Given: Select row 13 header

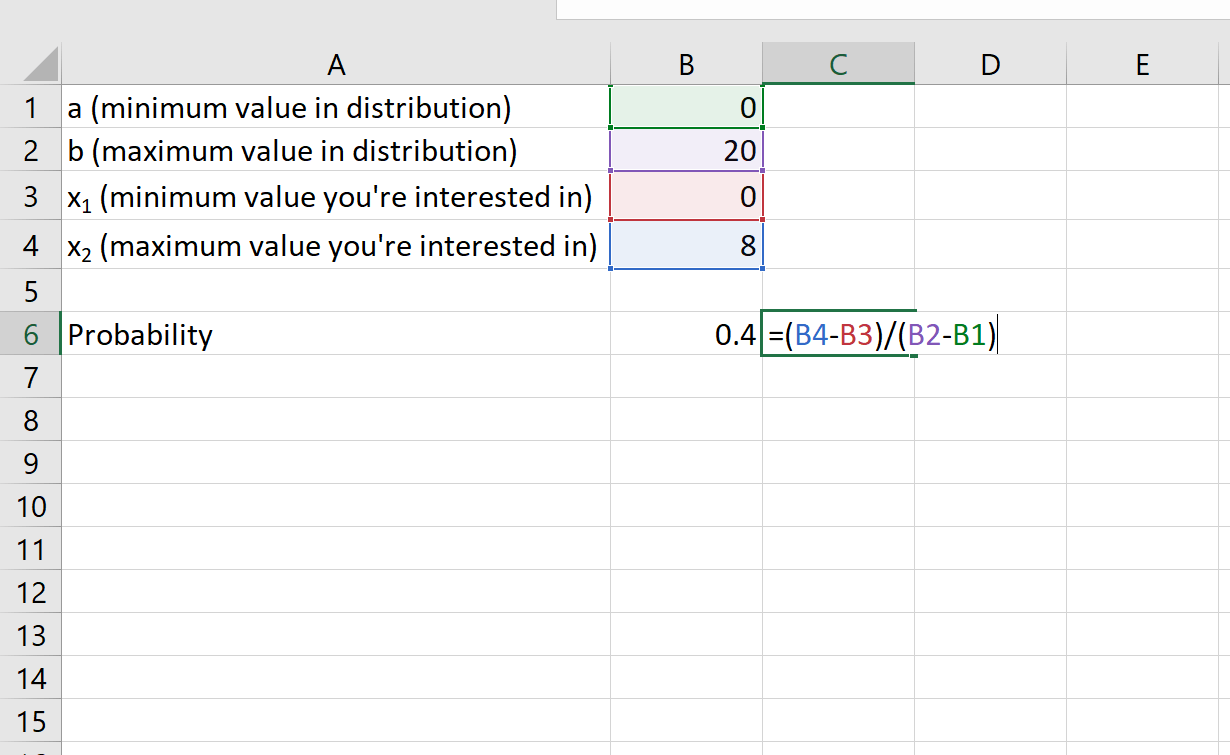Looking at the screenshot, I should point(31,635).
